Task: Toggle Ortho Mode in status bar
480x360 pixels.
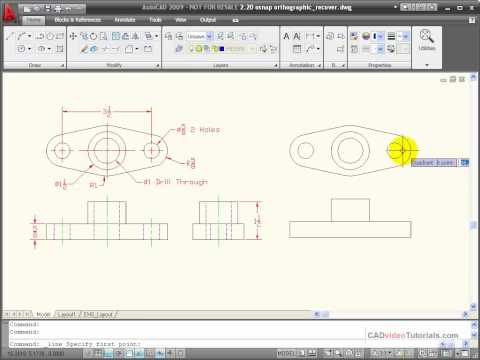Action: 109,353
